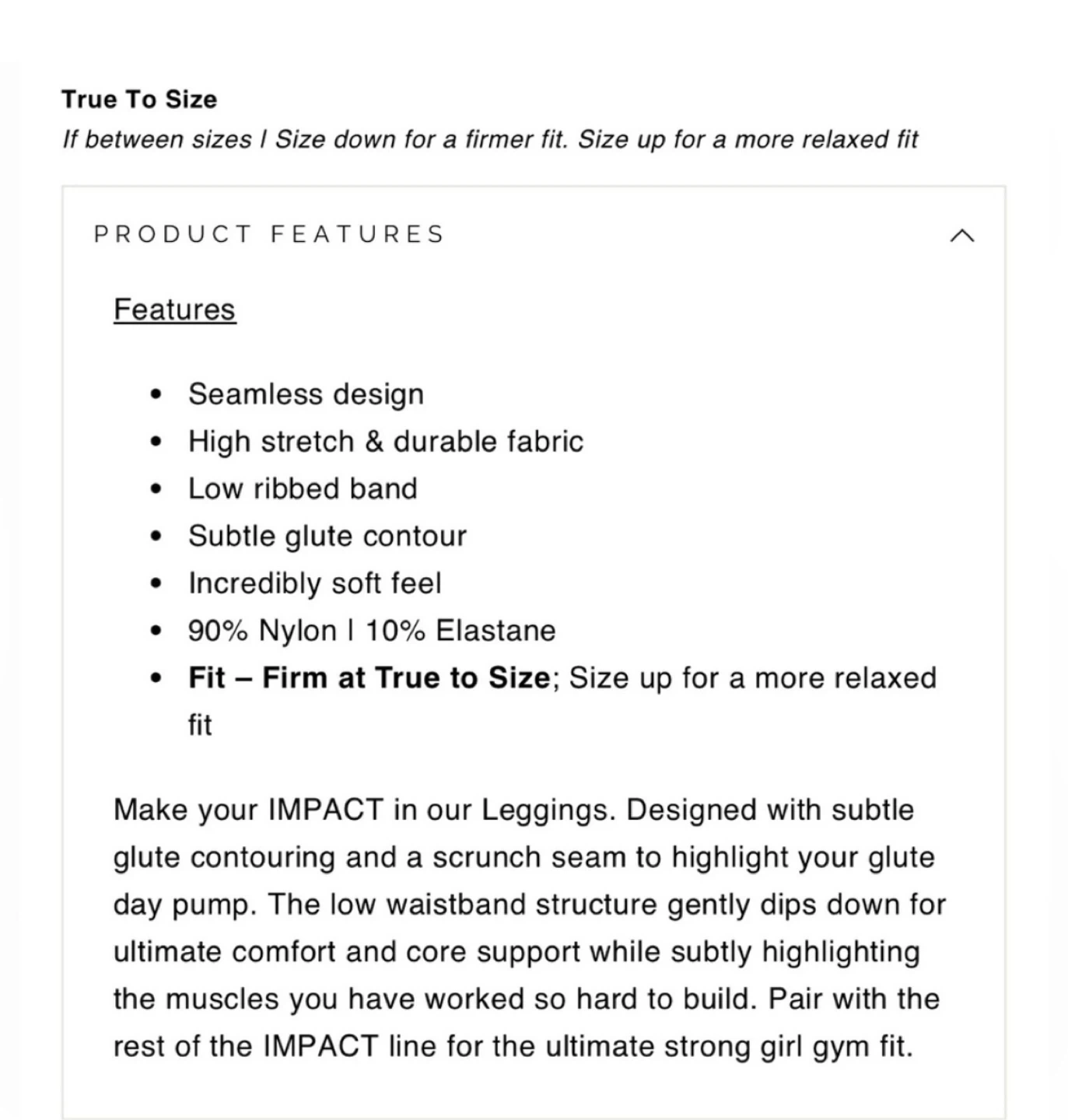
Task: Open the underlined Features link
Action: coord(174,309)
